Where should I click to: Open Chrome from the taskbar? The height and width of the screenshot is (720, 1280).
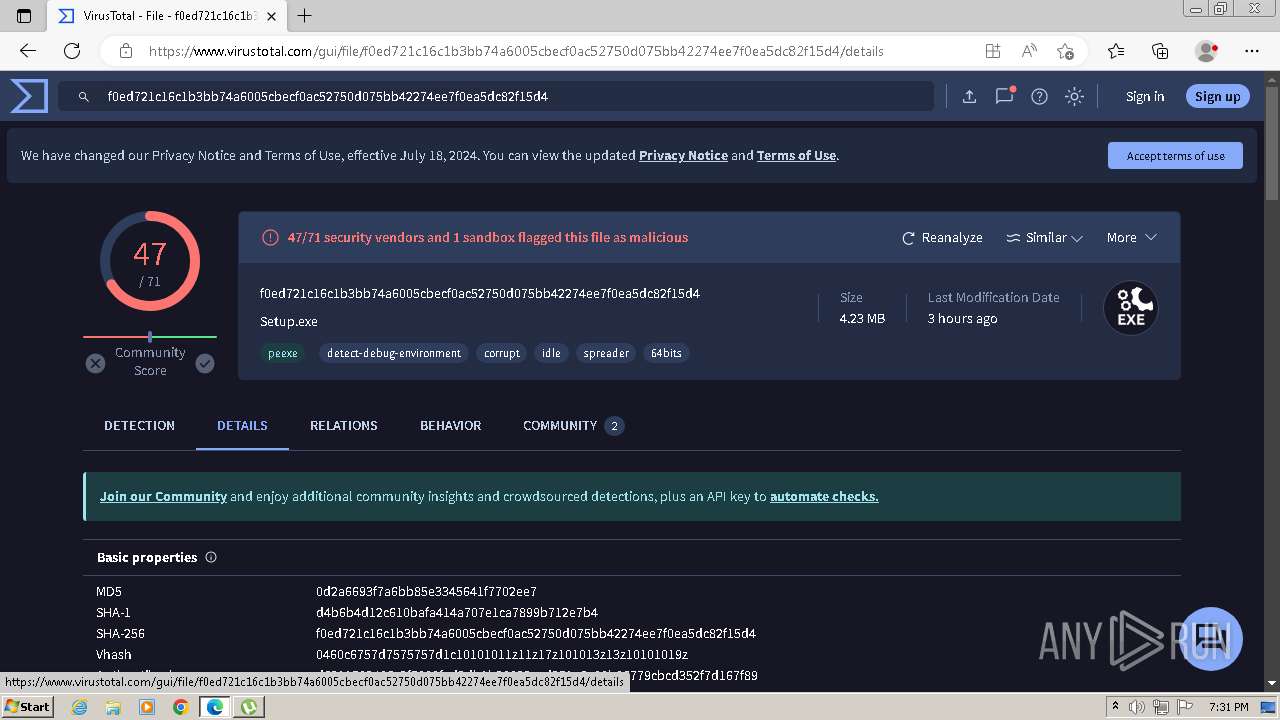[180, 707]
